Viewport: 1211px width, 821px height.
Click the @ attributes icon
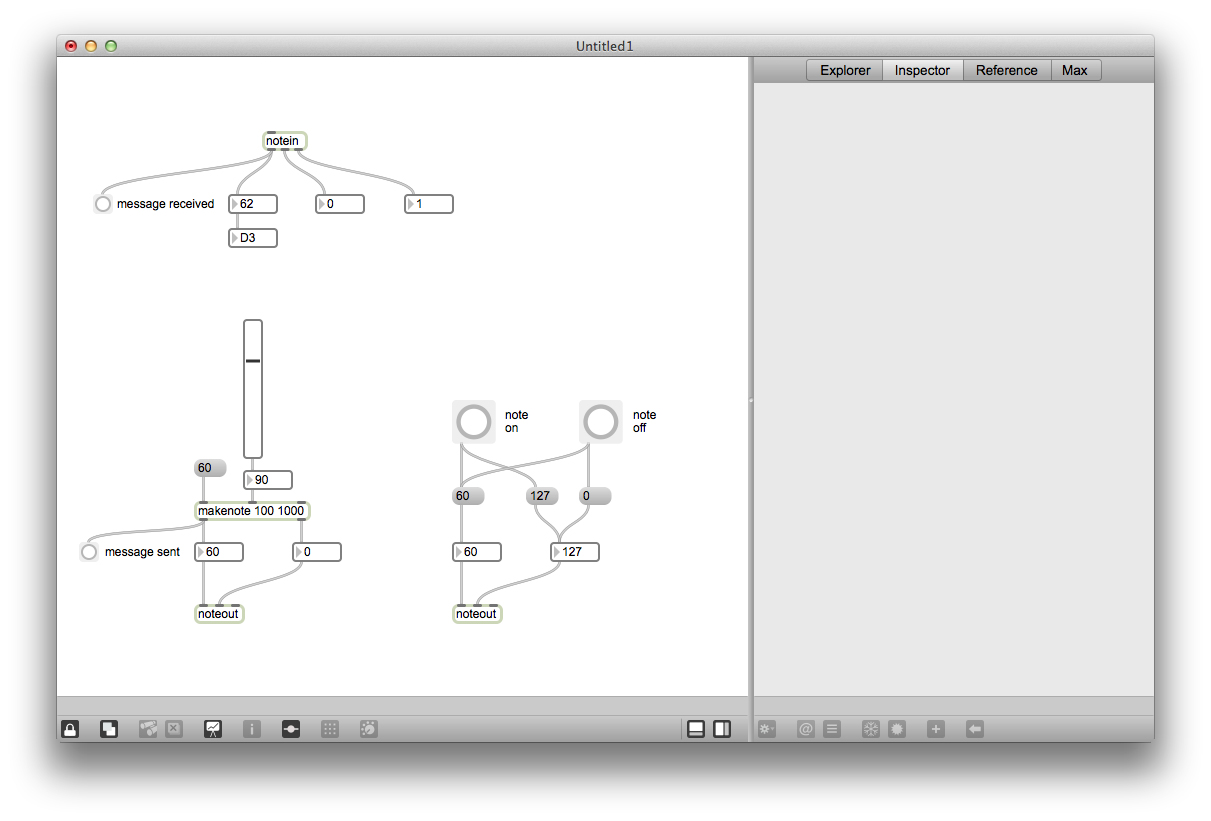(x=806, y=729)
